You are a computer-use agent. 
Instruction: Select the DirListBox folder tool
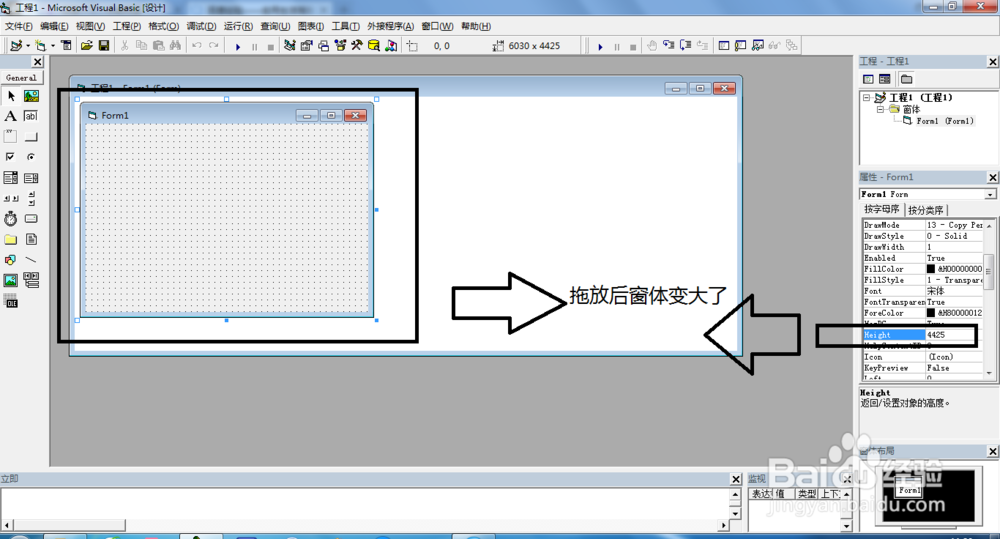pos(11,239)
